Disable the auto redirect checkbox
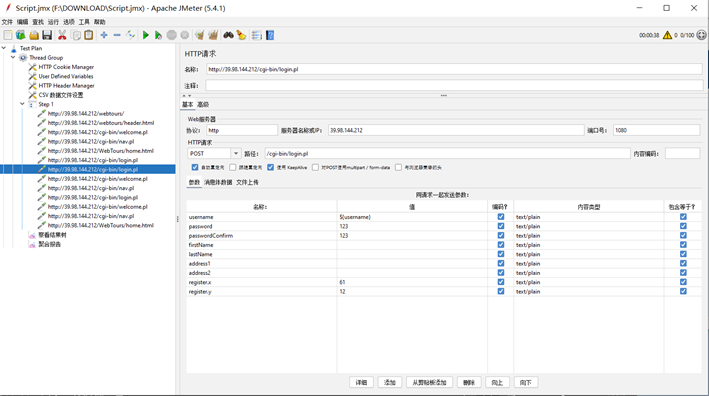Image resolution: width=709 pixels, height=396 pixels. (195, 167)
